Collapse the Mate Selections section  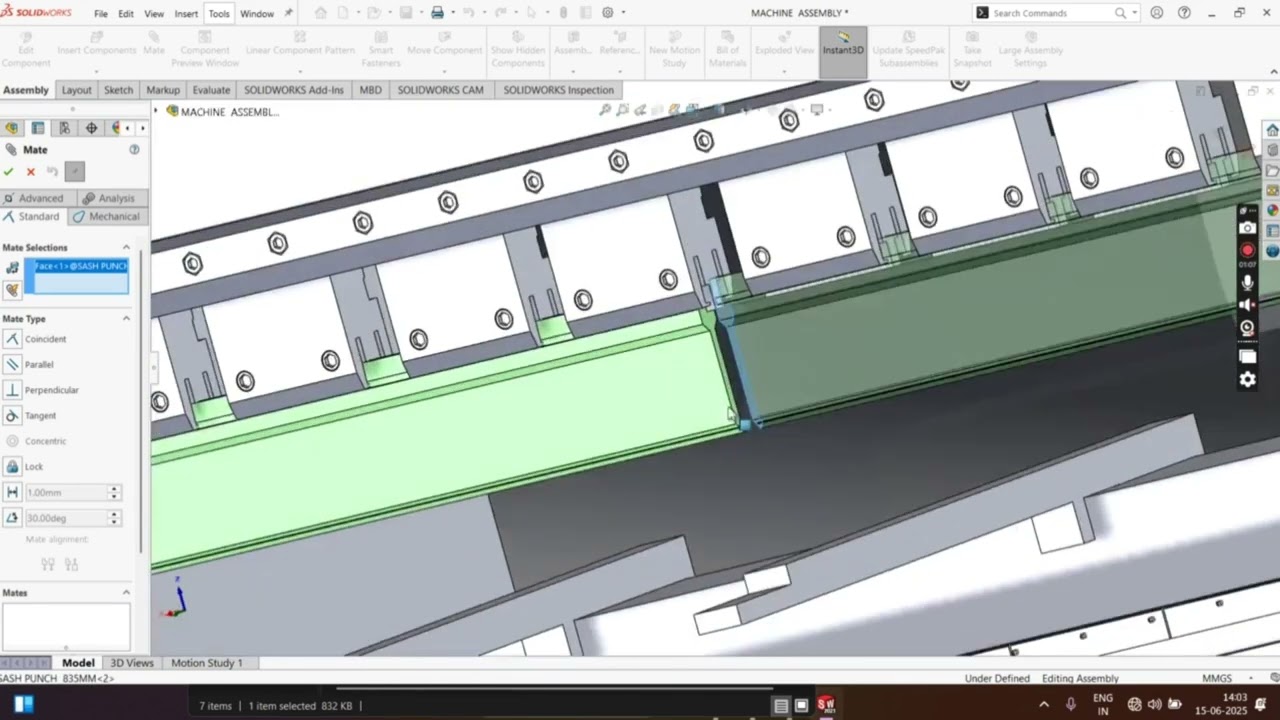126,247
